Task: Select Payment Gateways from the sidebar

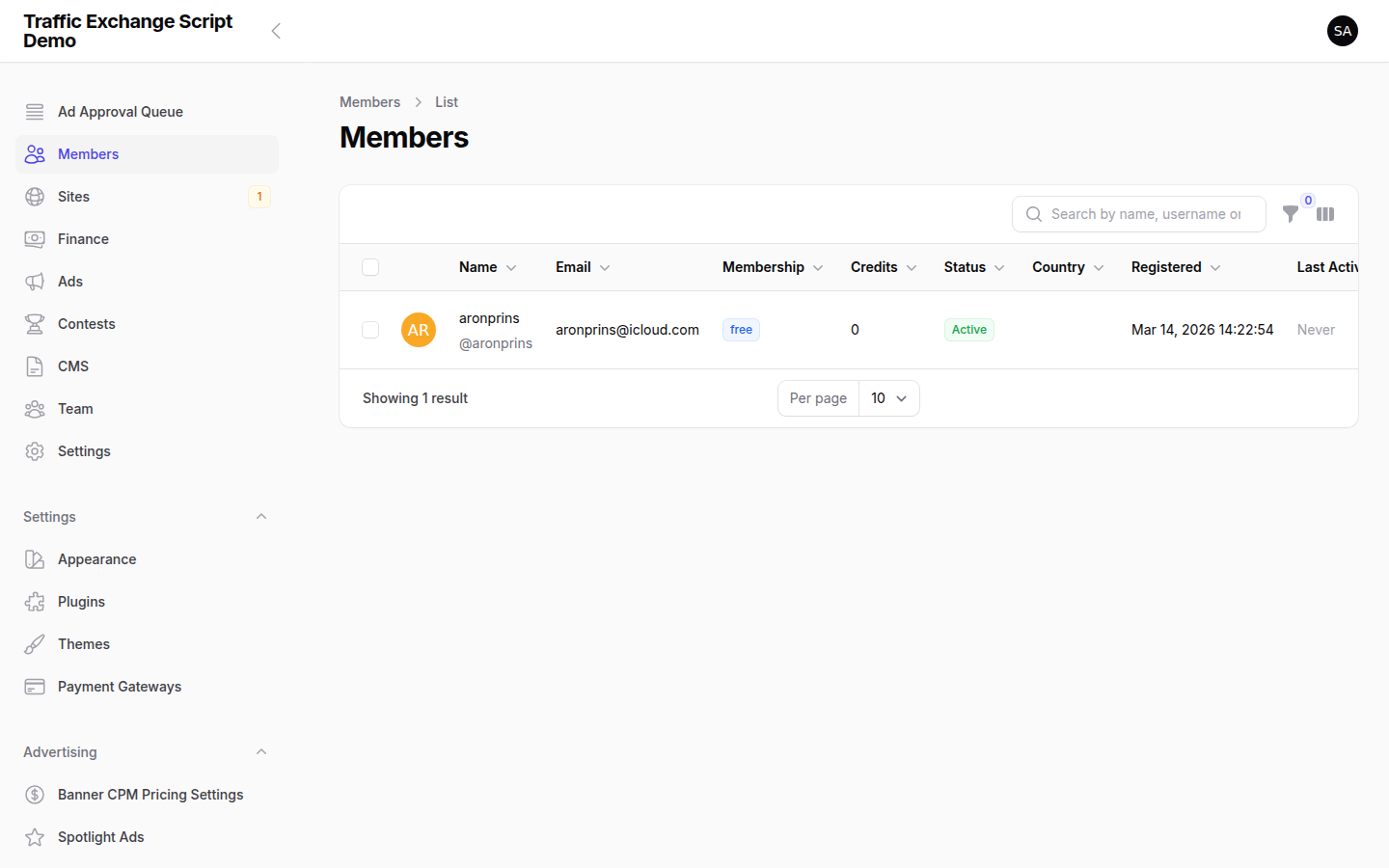Action: point(119,686)
